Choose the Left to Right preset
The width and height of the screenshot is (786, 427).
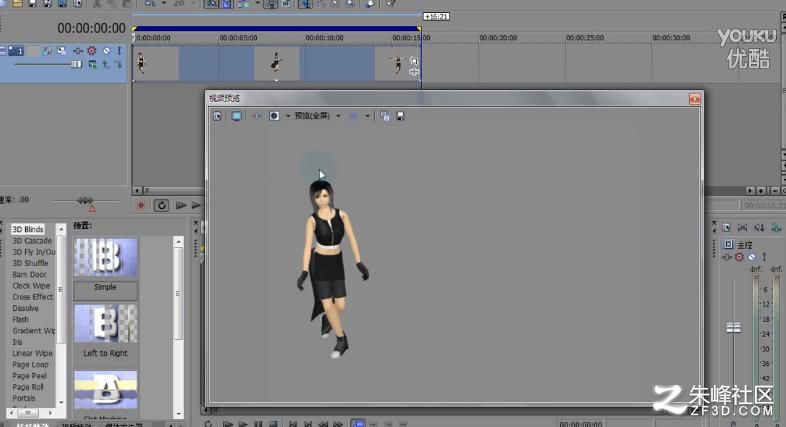coord(105,323)
